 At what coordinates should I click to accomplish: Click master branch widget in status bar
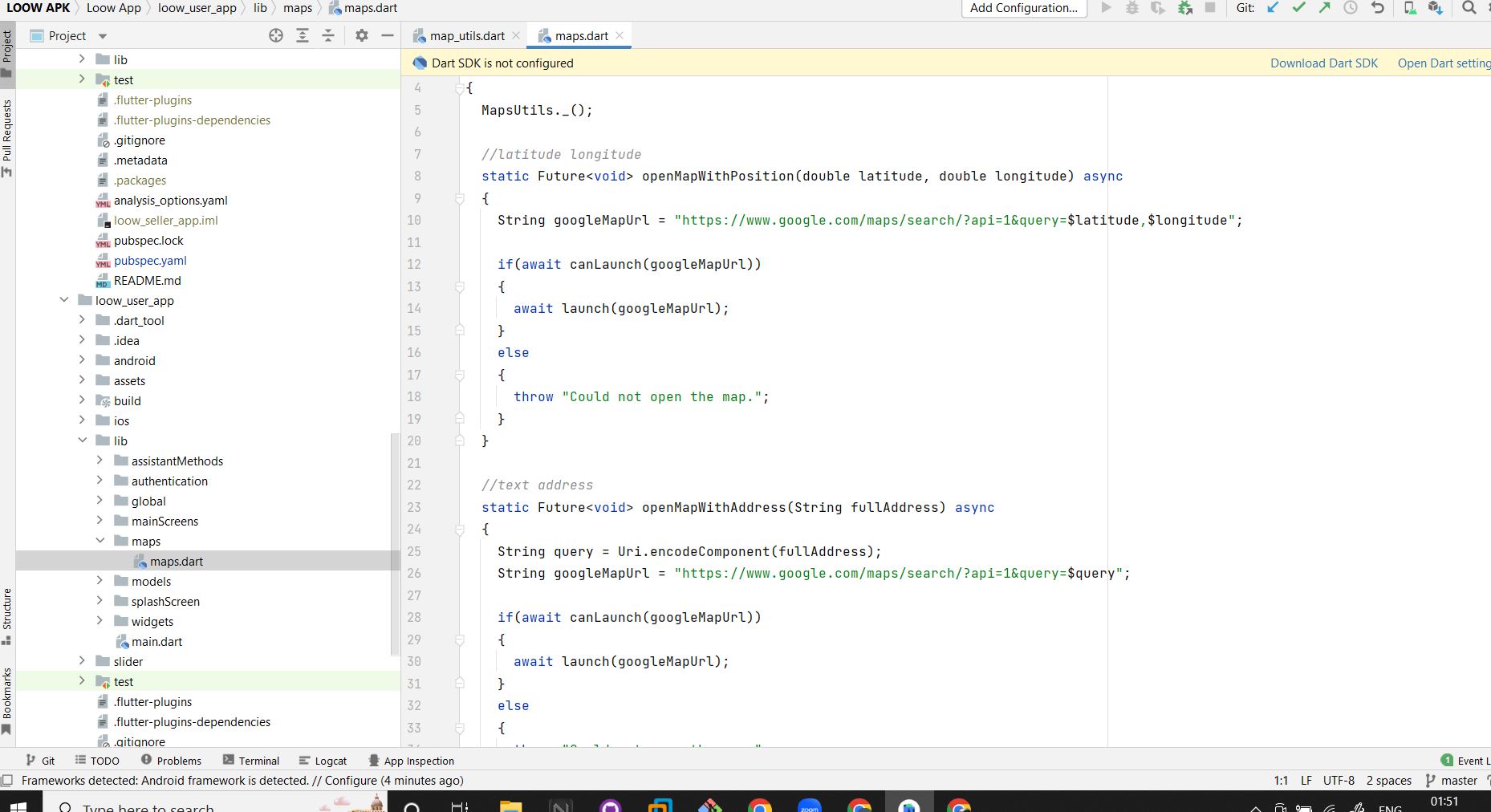(1452, 780)
